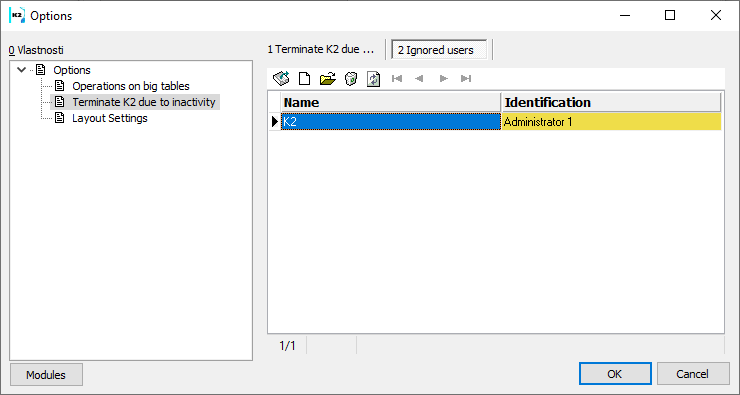
Task: Close the Options window
Action: 715,16
